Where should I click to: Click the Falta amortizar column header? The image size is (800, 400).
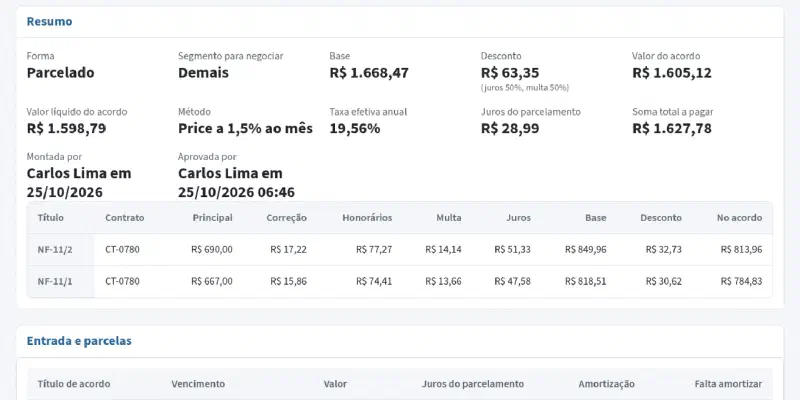pyautogui.click(x=728, y=384)
